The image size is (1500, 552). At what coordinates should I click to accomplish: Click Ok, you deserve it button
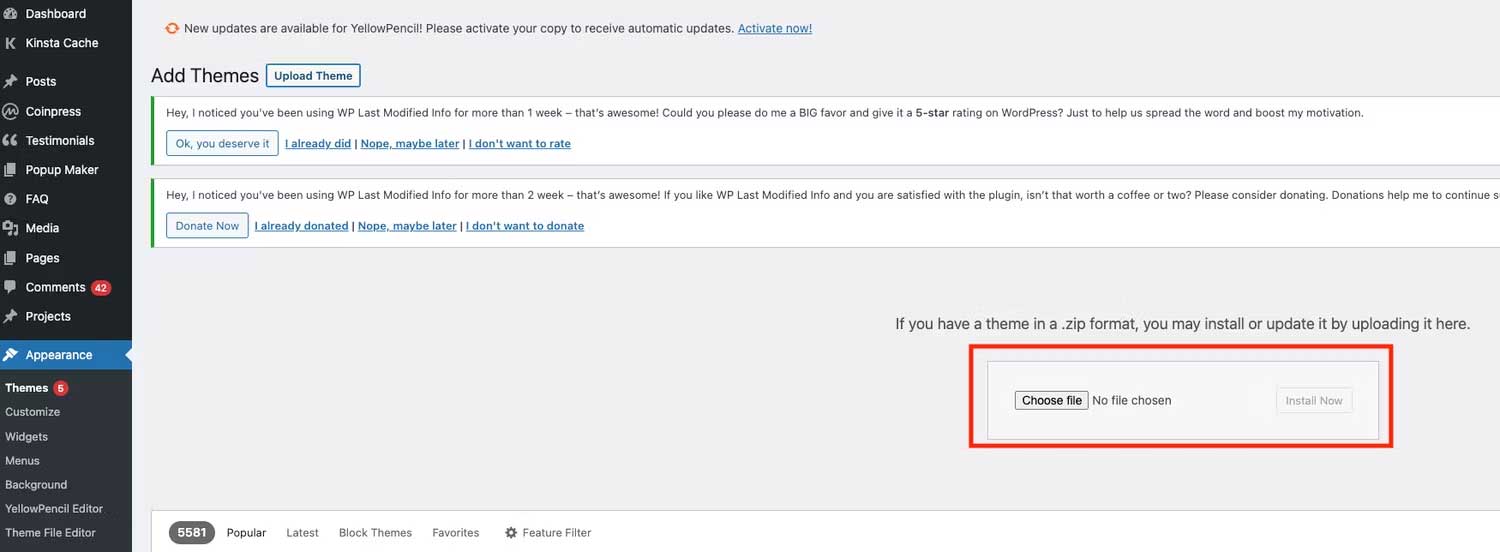pyautogui.click(x=222, y=144)
